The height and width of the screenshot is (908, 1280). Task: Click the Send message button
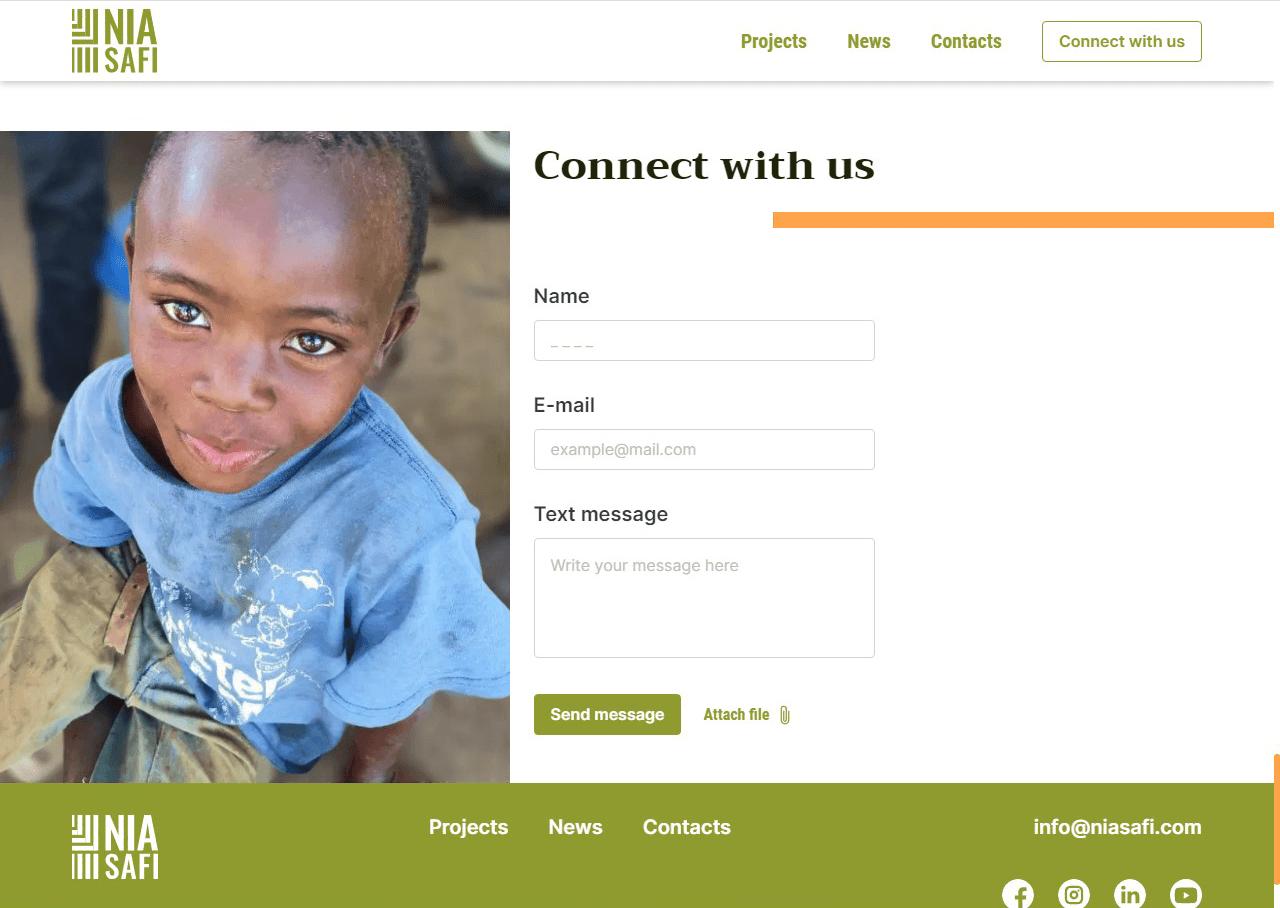pyautogui.click(x=607, y=714)
